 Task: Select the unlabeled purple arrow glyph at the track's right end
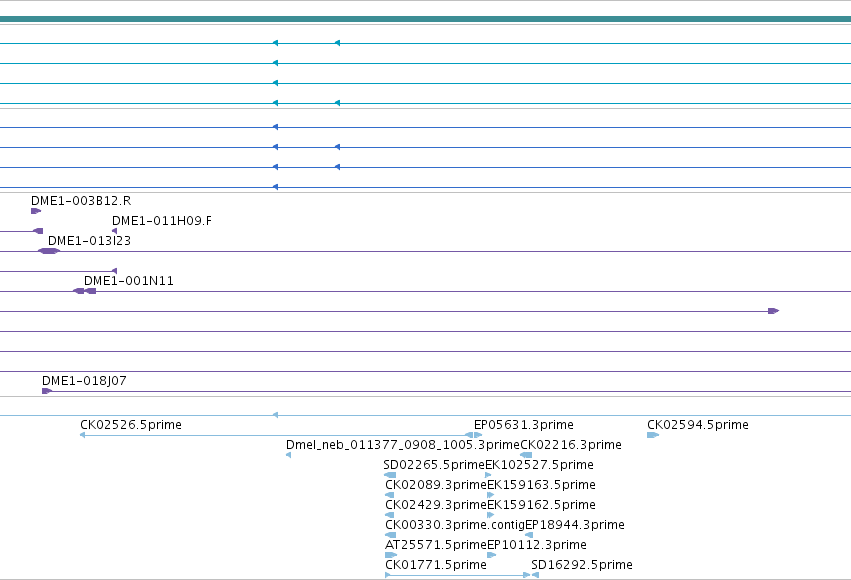tap(773, 311)
